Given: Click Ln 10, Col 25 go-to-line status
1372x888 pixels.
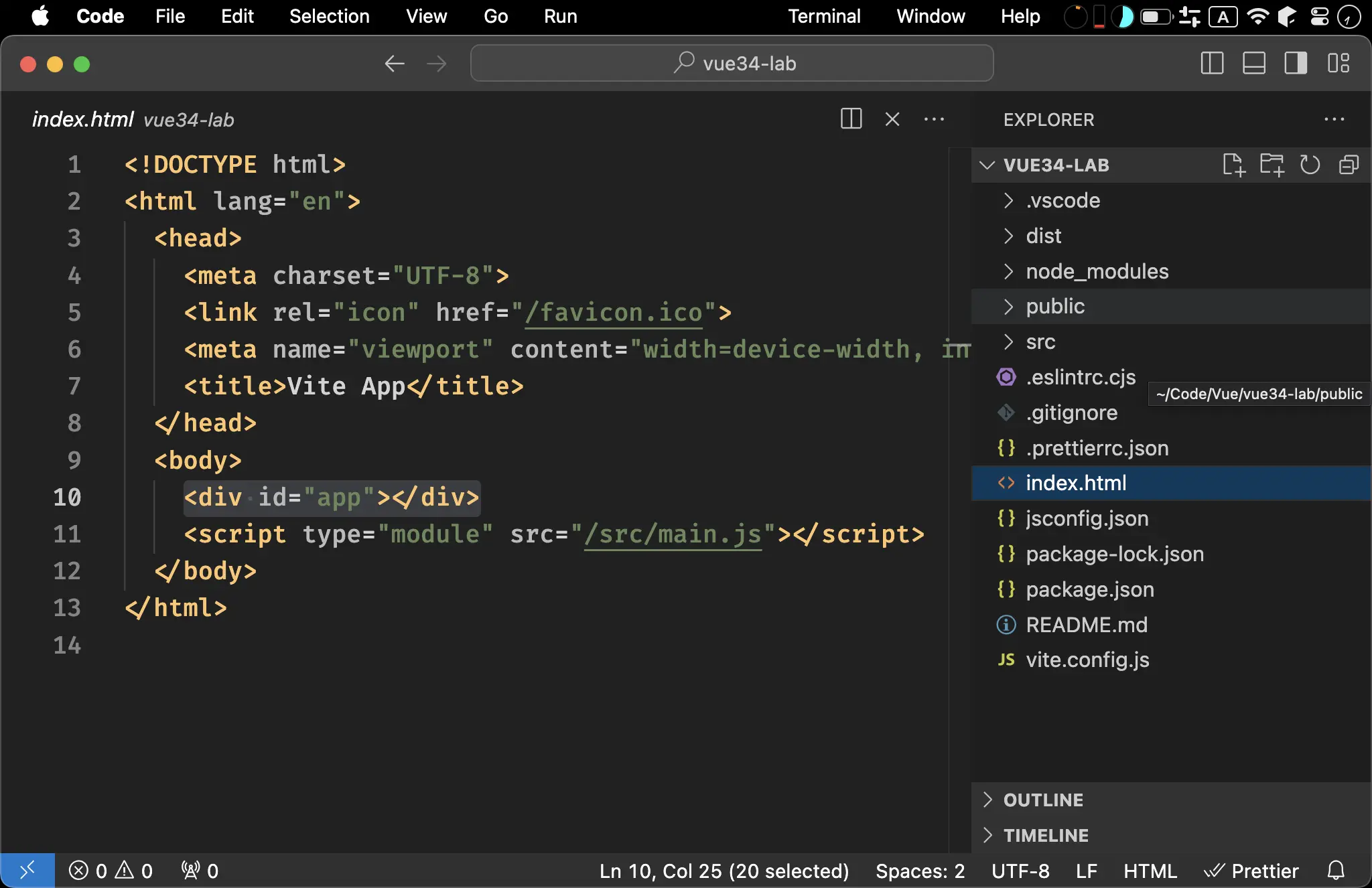Looking at the screenshot, I should [x=724, y=871].
